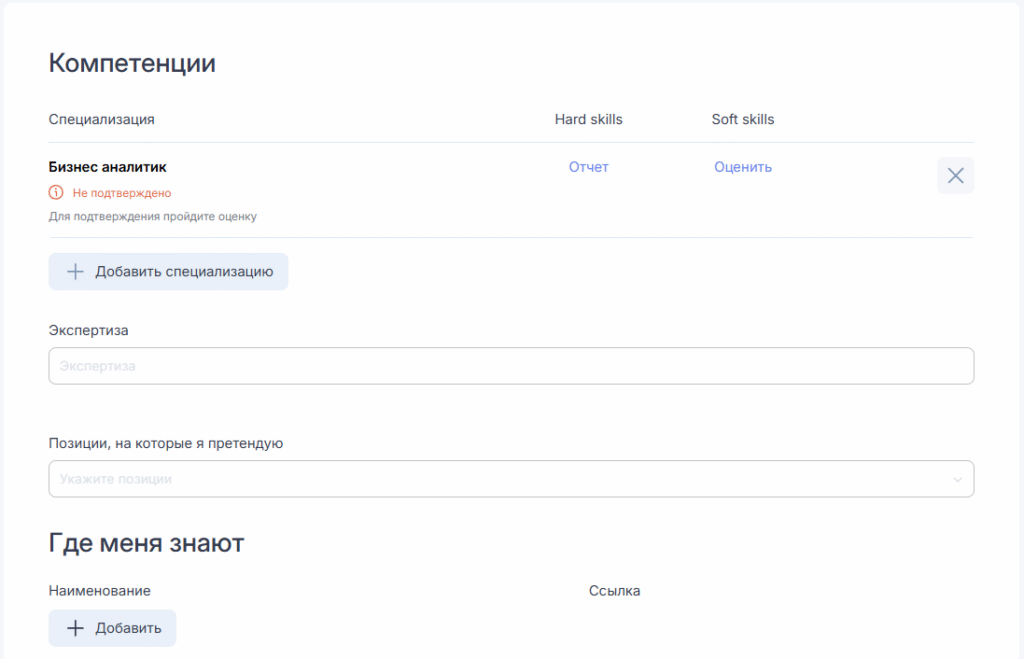Click Оценить under Soft skills

point(742,167)
